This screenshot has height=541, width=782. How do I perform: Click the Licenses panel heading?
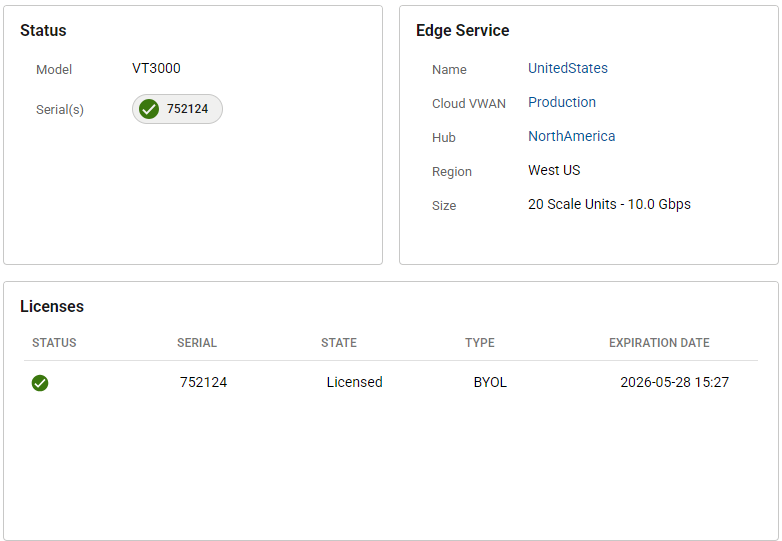[52, 306]
